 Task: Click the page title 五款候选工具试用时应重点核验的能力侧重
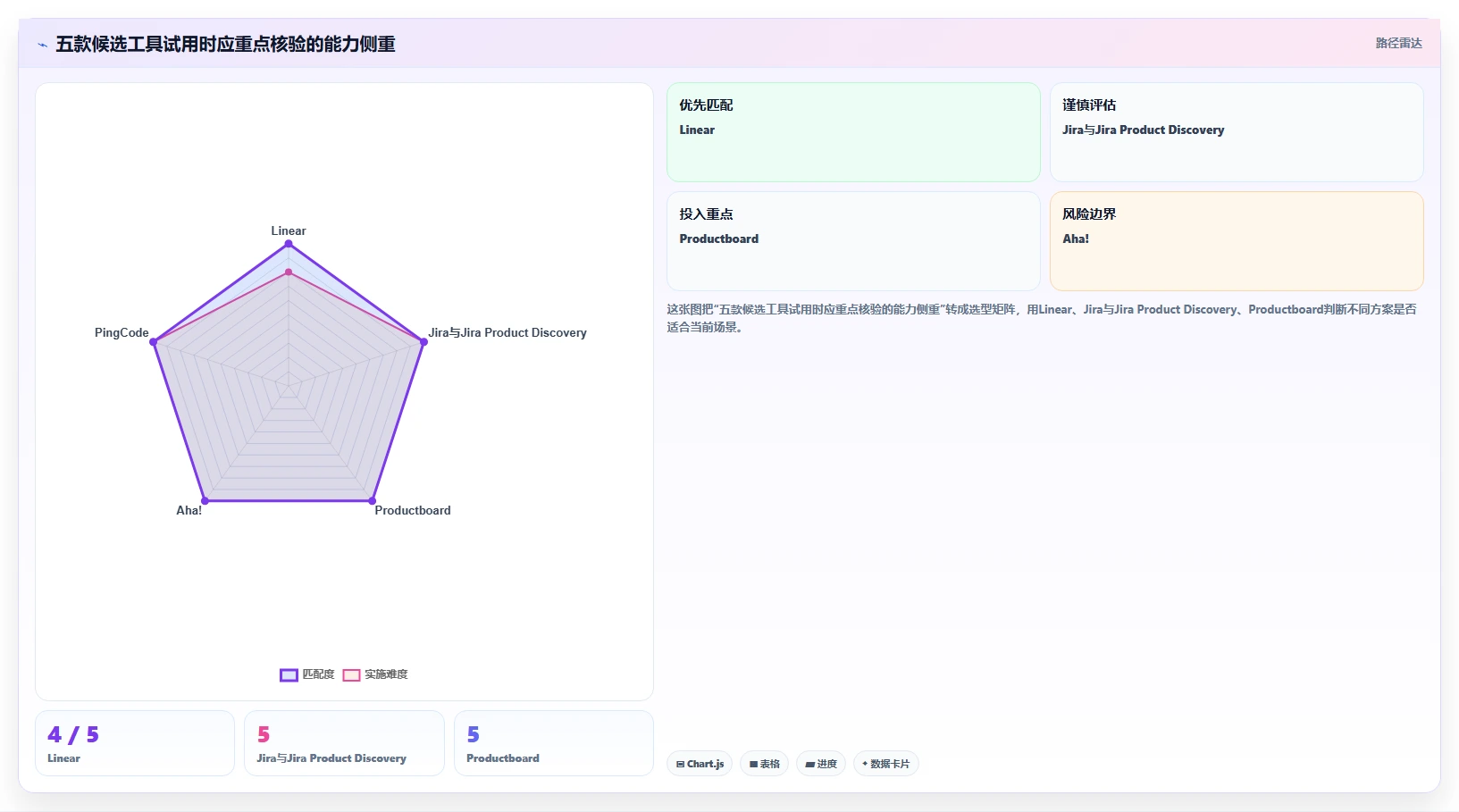pos(225,44)
